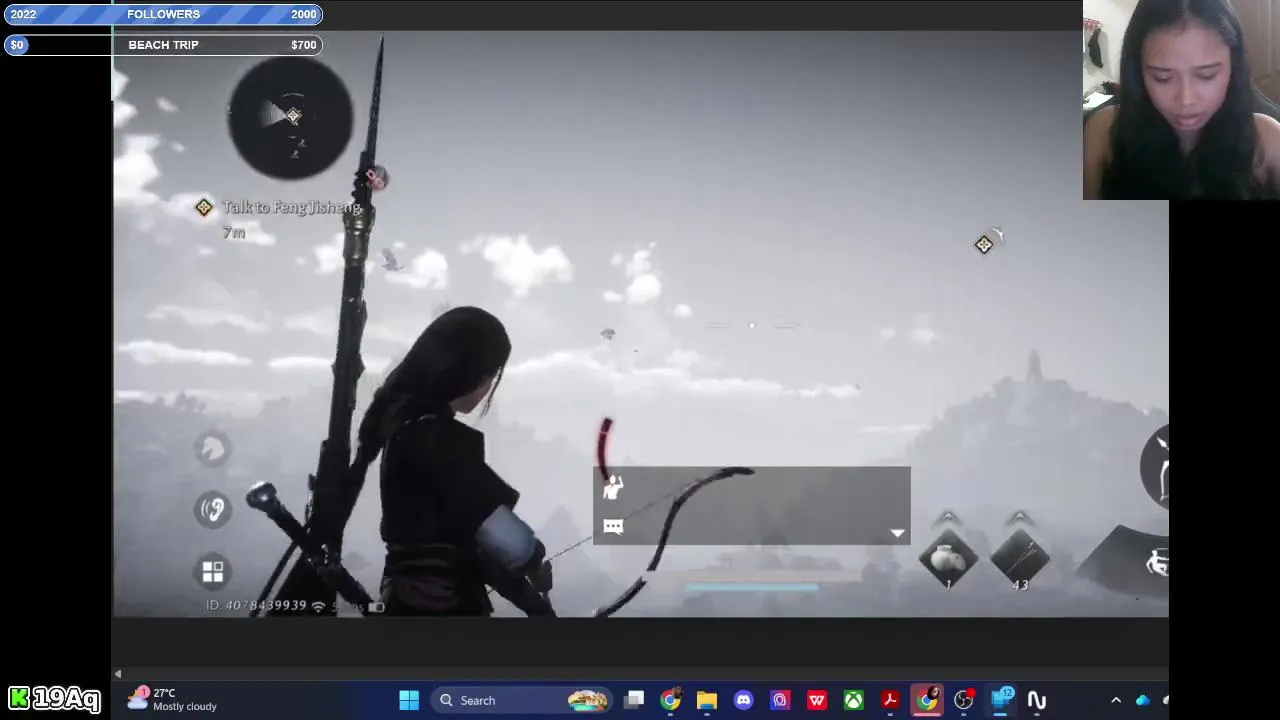Switch to the active Chrome profile window
This screenshot has height=720, width=1280.
pyautogui.click(x=927, y=700)
